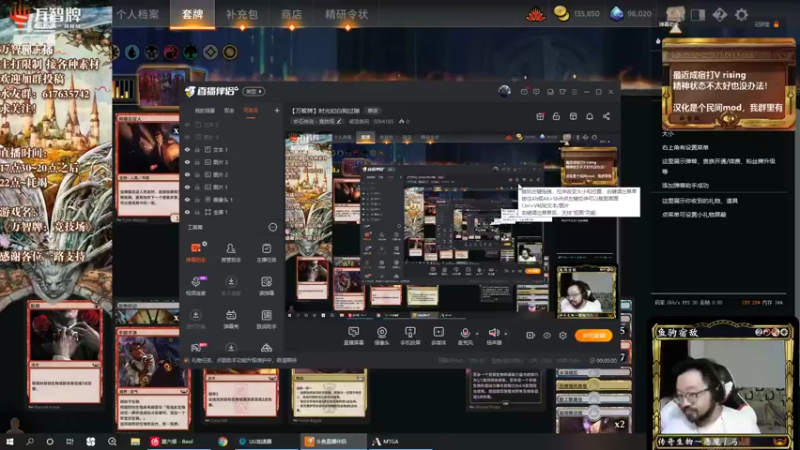The image size is (800, 450).
Task: Click the record video icon beside start button
Action: point(531,335)
